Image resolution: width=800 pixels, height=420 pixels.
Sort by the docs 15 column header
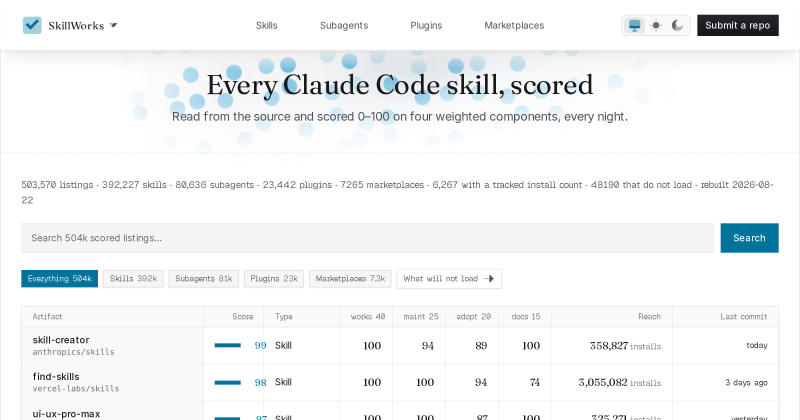pos(526,316)
